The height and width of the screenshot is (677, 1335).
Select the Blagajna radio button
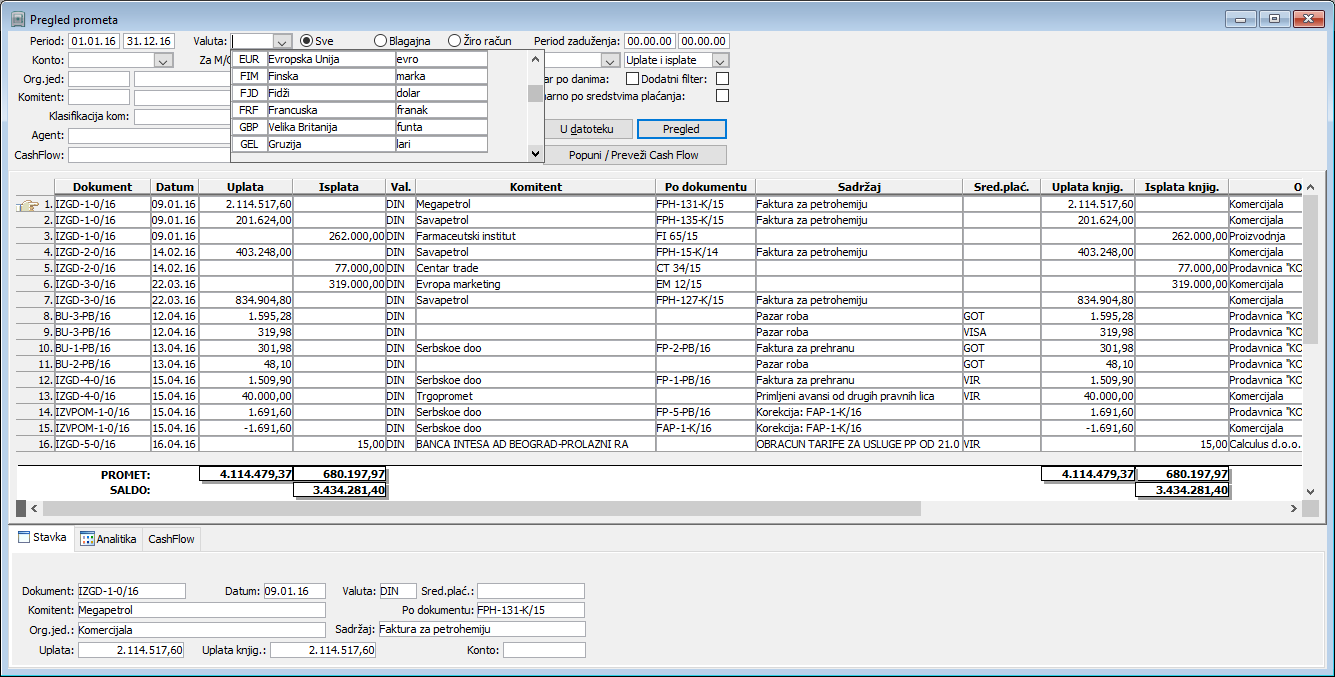[381, 41]
